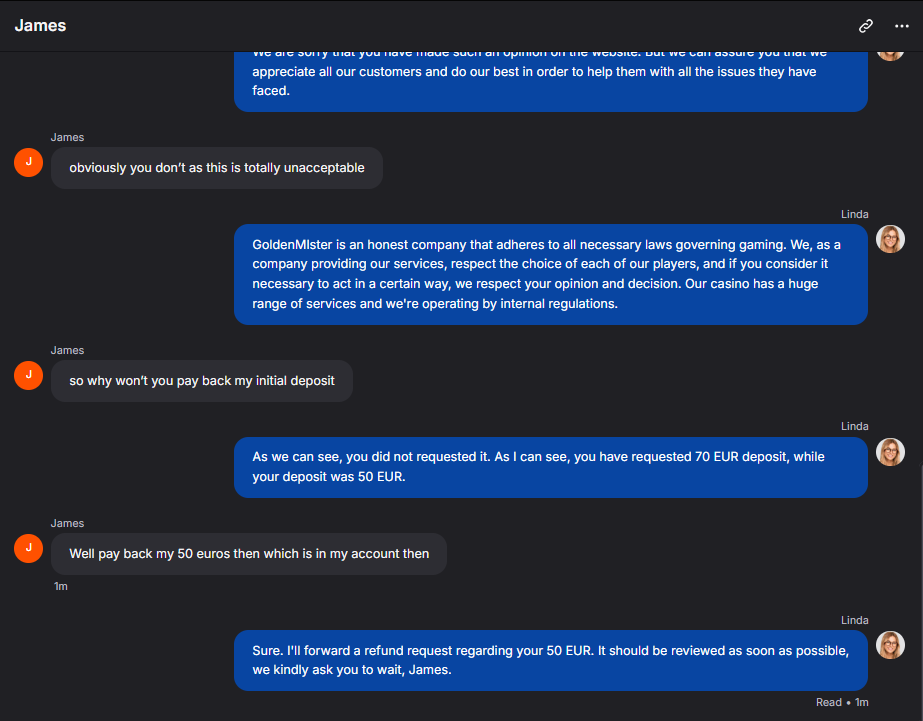The width and height of the screenshot is (923, 721).
Task: Select the 'Sure. I'll forward a refund request' bubble
Action: [550, 660]
